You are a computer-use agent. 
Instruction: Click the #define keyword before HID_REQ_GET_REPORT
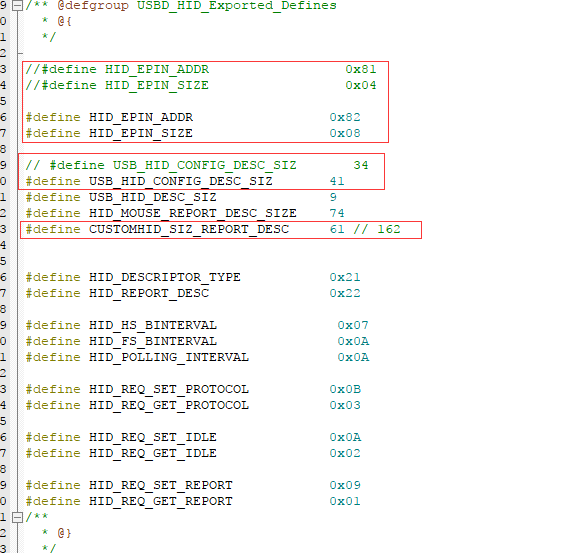click(x=53, y=501)
